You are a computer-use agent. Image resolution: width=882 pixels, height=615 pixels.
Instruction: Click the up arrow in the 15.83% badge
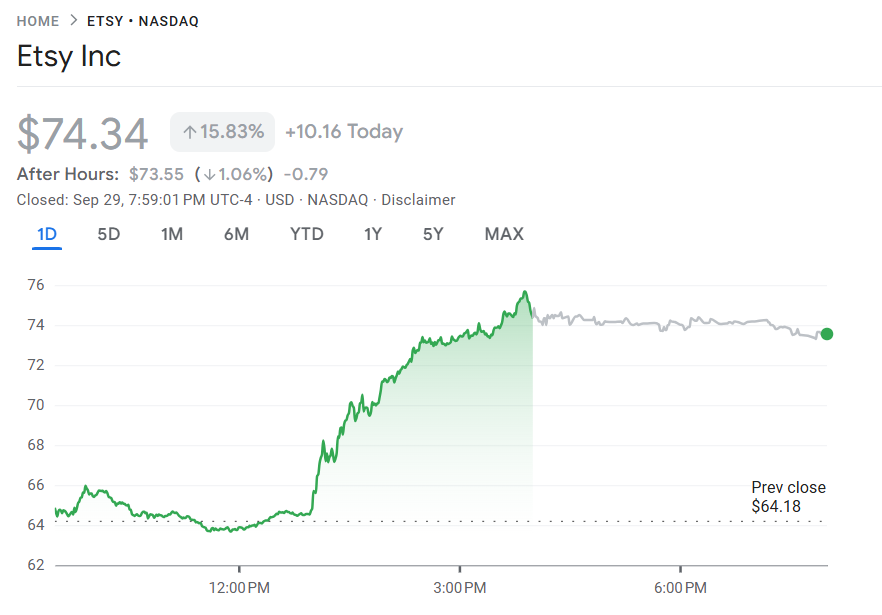(x=189, y=132)
